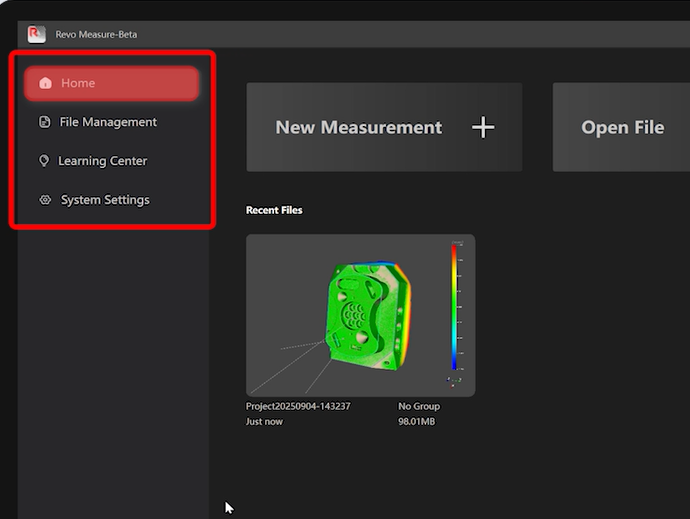
Task: Click the Home house icon
Action: coord(45,83)
